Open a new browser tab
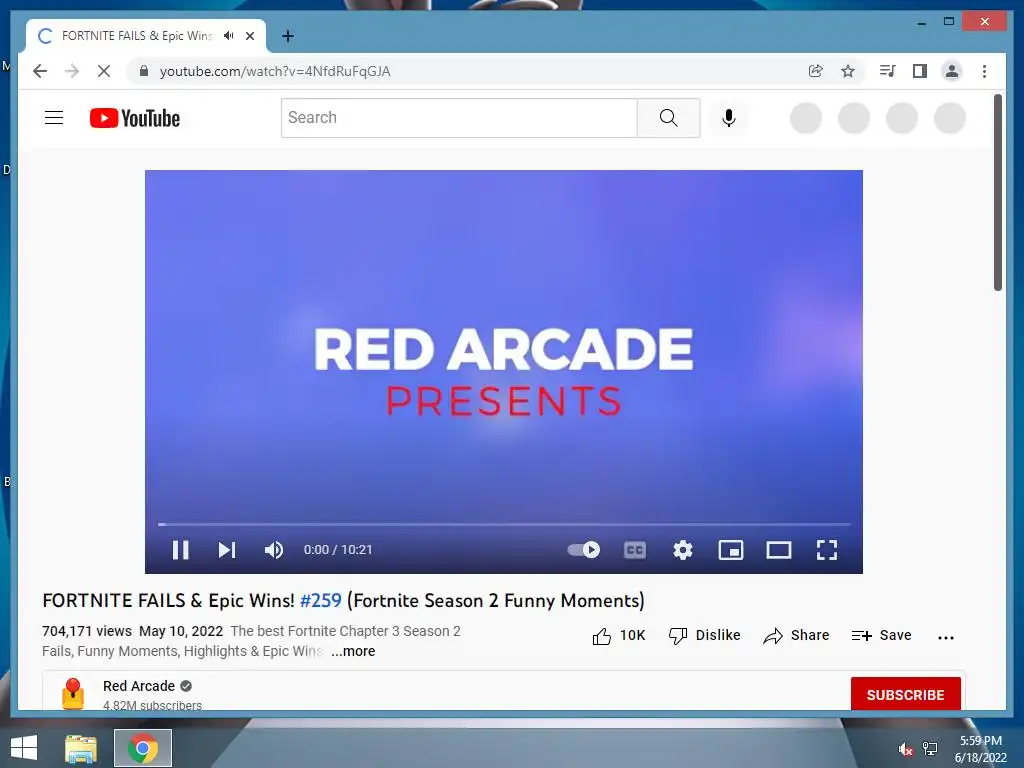This screenshot has width=1024, height=768. pos(287,36)
